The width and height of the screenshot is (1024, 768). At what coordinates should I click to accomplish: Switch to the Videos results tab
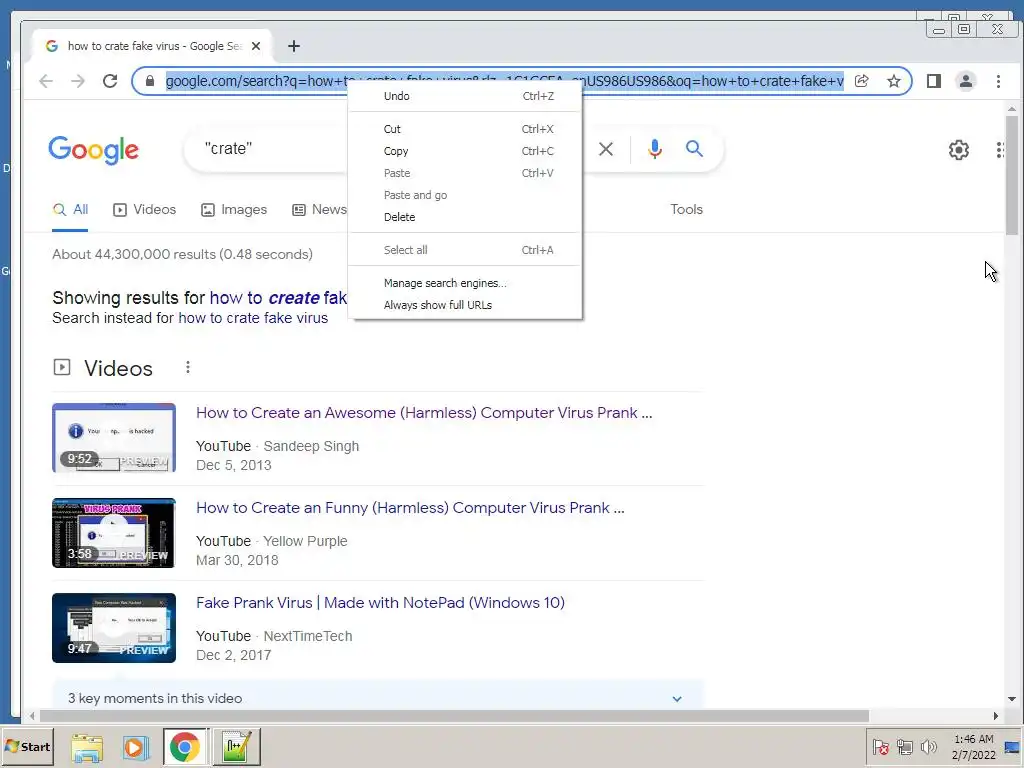pos(144,210)
